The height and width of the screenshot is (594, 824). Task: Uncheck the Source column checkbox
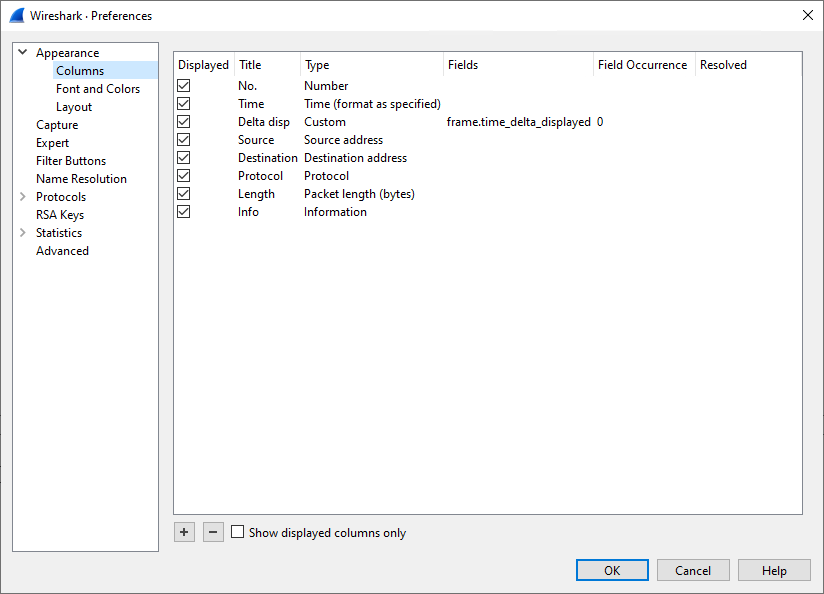183,139
